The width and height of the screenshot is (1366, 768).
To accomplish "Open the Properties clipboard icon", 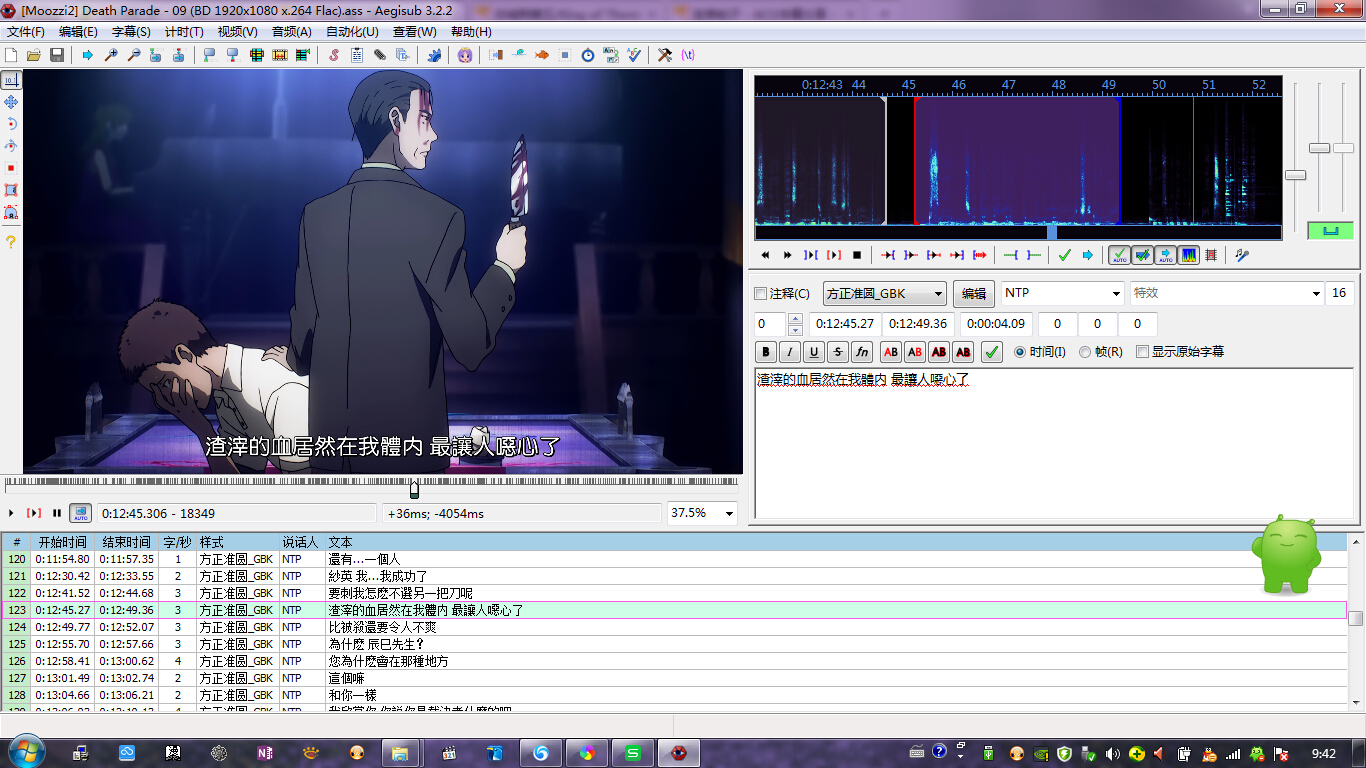I will (x=357, y=55).
